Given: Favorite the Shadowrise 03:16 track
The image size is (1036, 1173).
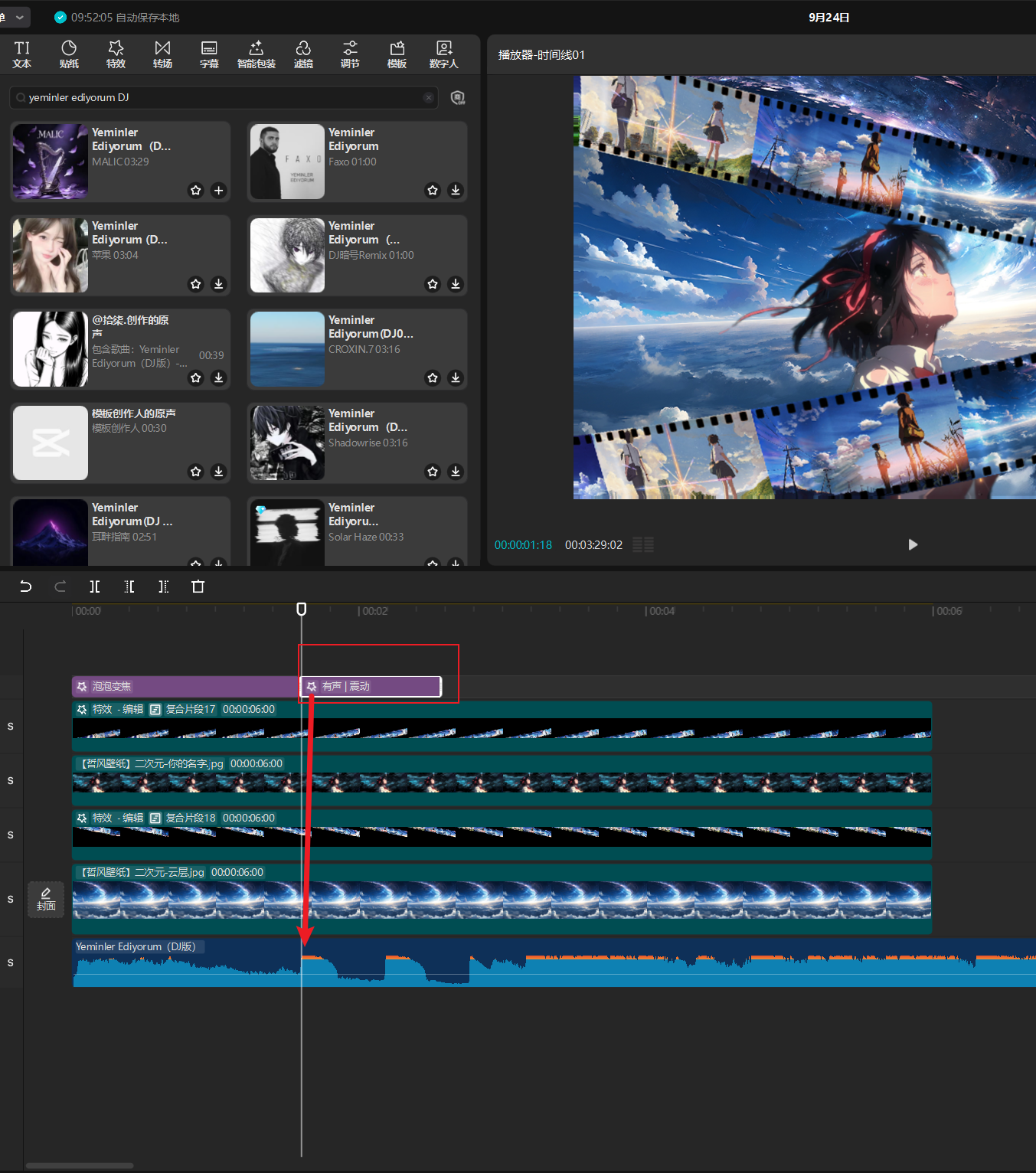Looking at the screenshot, I should 433,472.
